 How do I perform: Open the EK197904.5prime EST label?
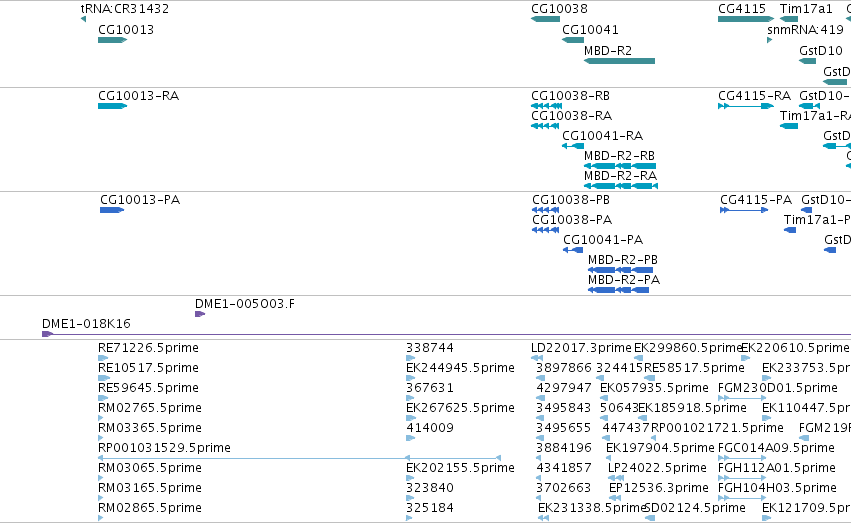click(x=660, y=449)
